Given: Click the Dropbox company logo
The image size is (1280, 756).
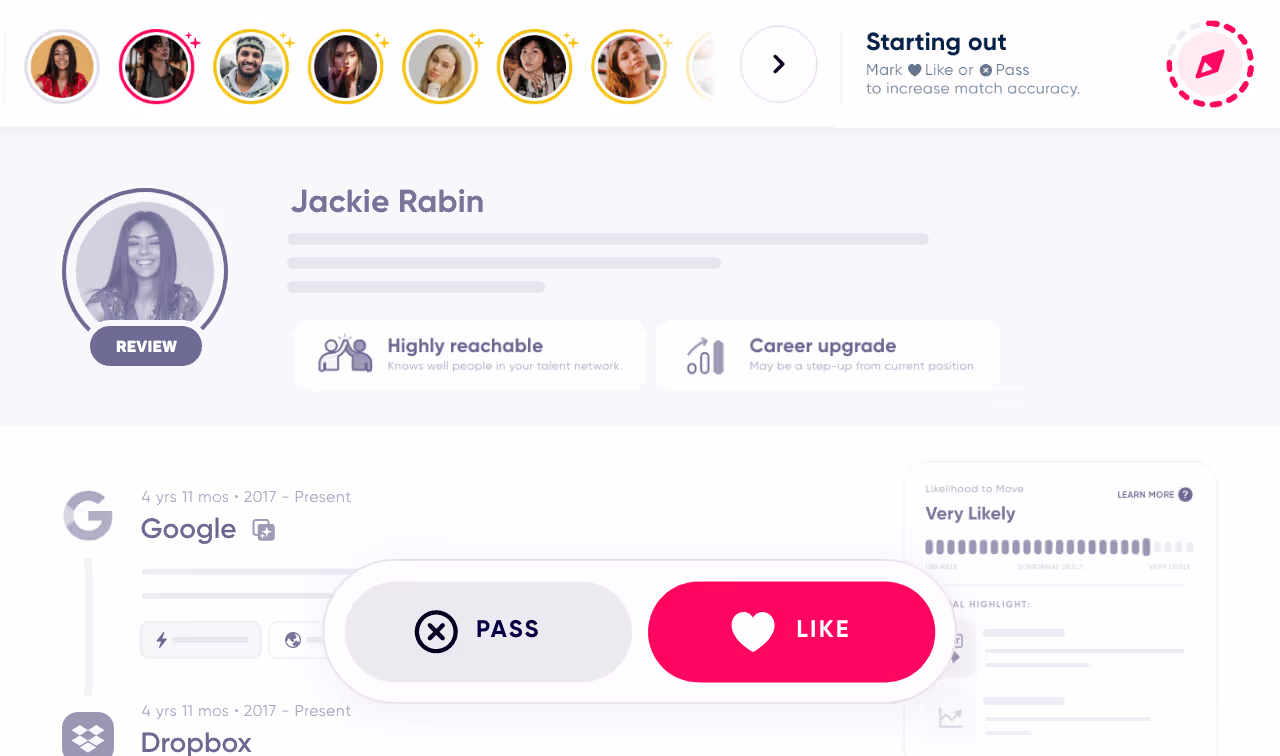Looking at the screenshot, I should pyautogui.click(x=88, y=737).
